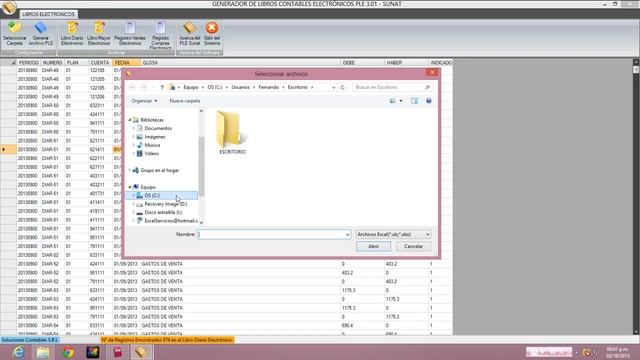Go back in the file dialog
The image size is (640, 360).
132,87
